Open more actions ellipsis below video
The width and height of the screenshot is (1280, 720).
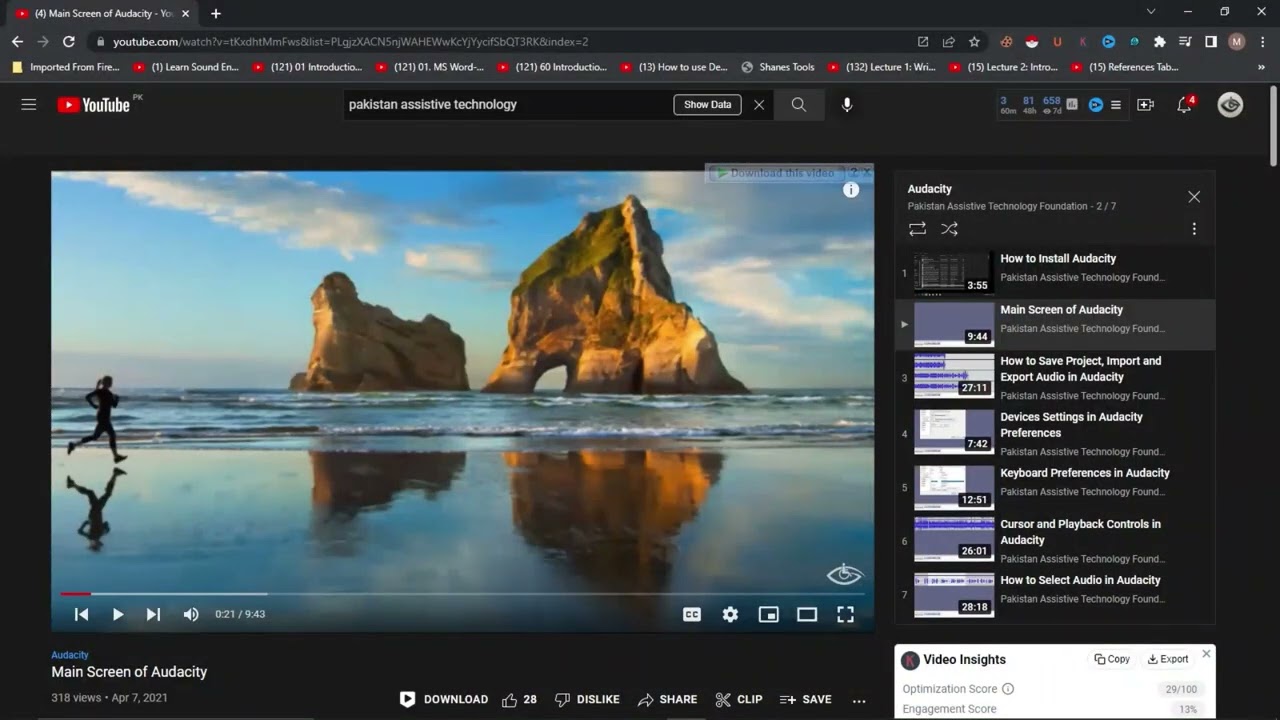coord(859,700)
